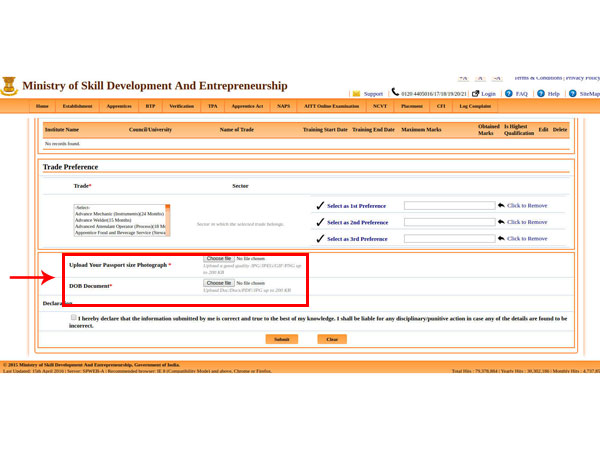Image resolution: width=600 pixels, height=450 pixels.
Task: Open the Login link
Action: point(488,94)
